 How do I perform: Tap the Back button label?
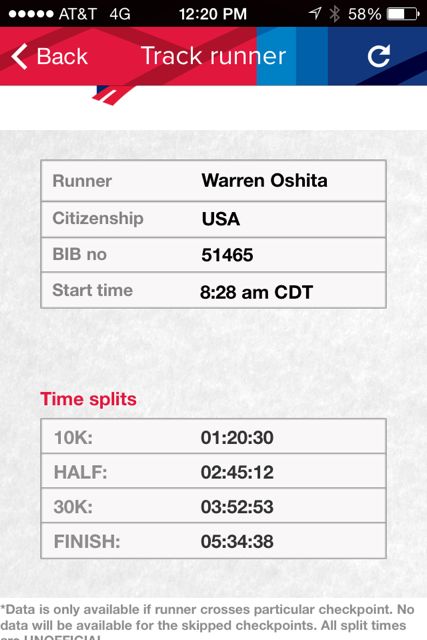62,56
